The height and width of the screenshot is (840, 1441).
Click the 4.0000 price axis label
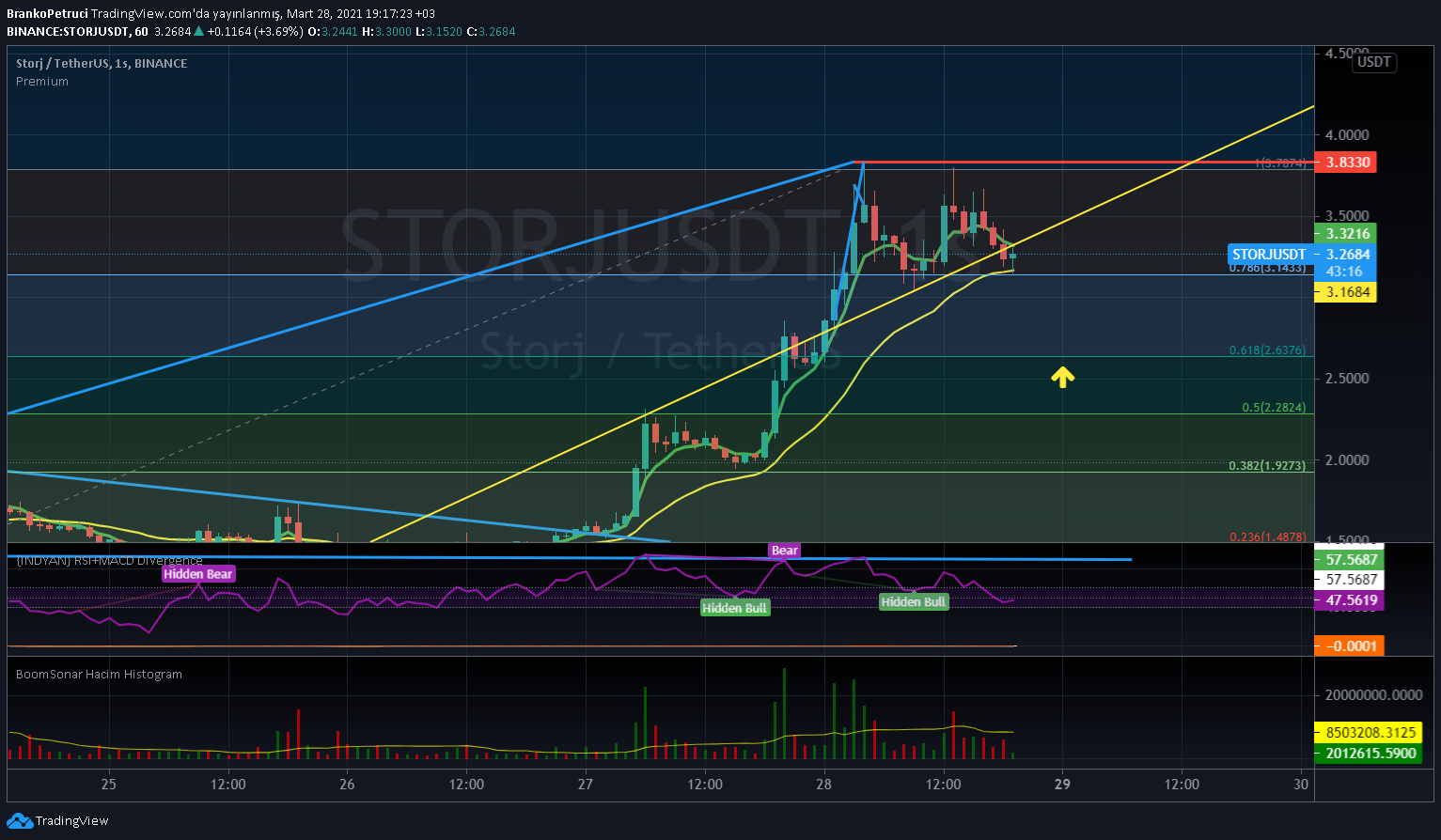click(1347, 135)
